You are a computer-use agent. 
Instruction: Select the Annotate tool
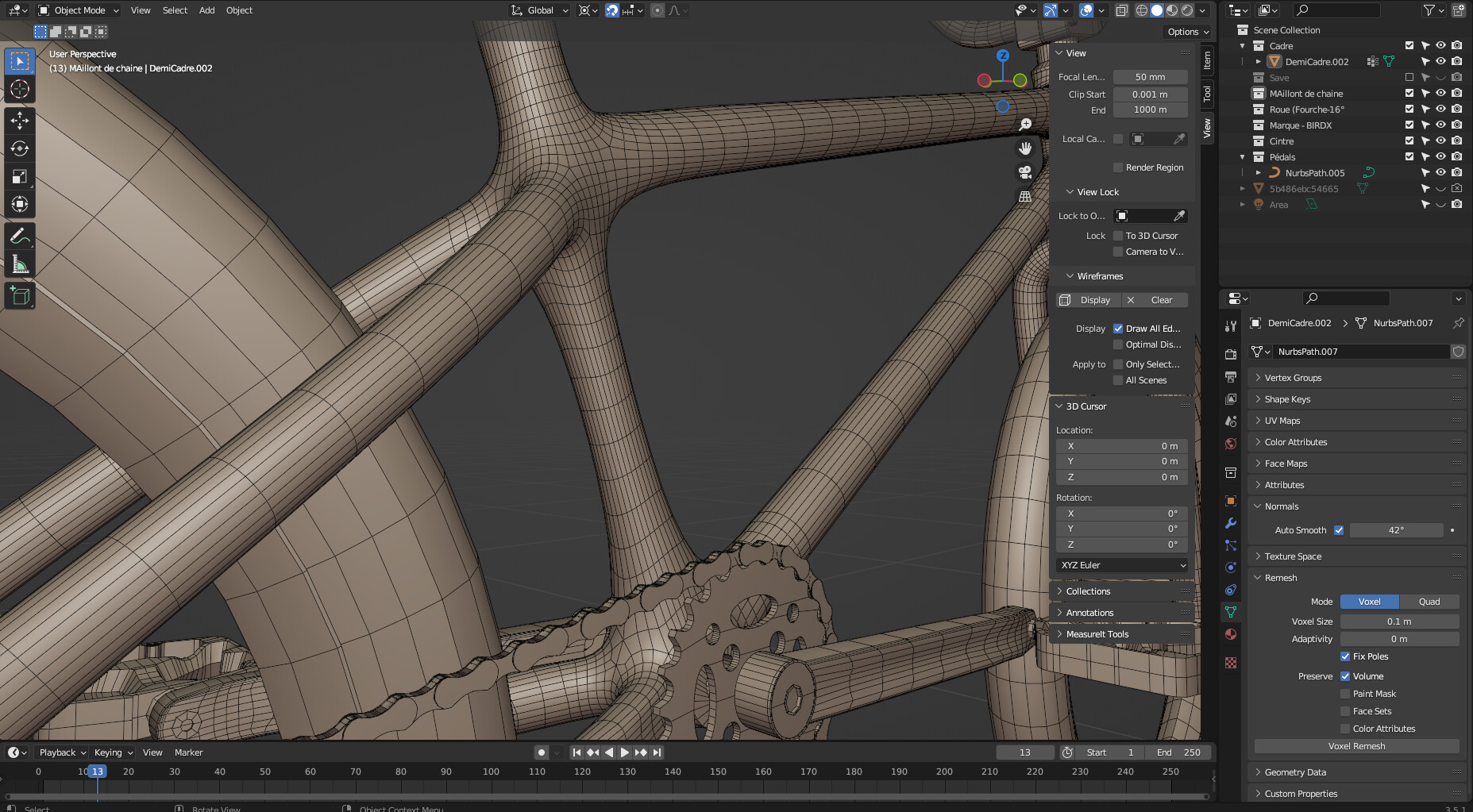pos(19,235)
